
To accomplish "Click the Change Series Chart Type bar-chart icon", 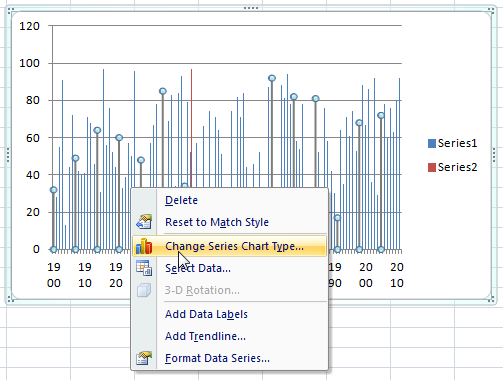I will click(x=144, y=246).
